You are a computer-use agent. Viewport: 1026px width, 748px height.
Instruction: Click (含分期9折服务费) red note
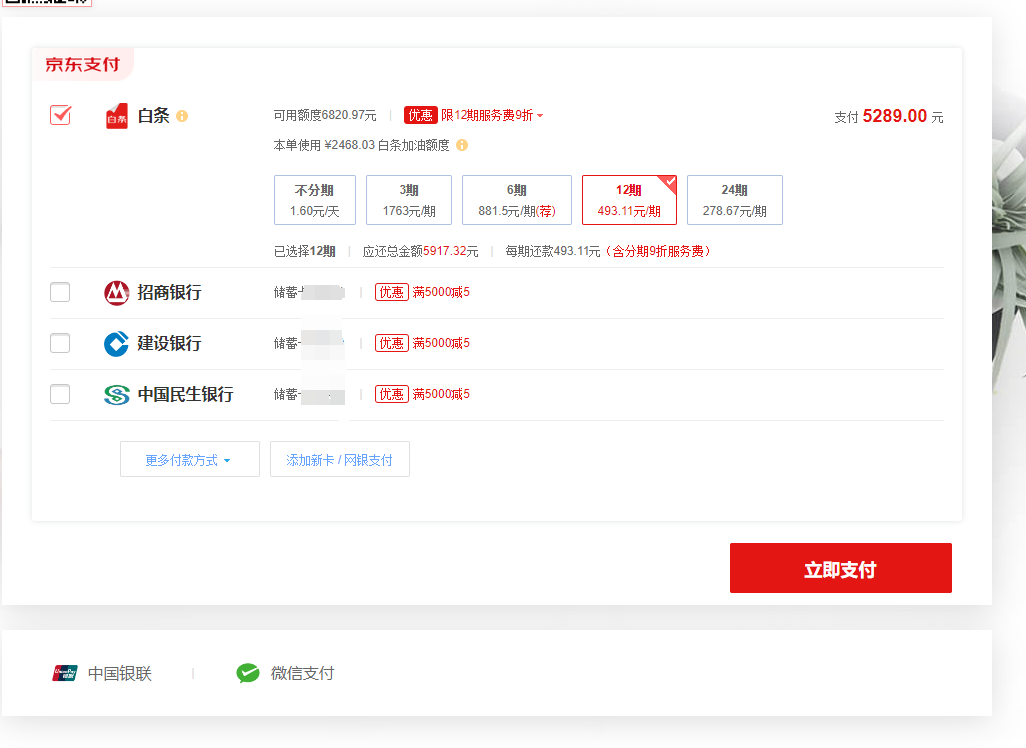click(657, 251)
